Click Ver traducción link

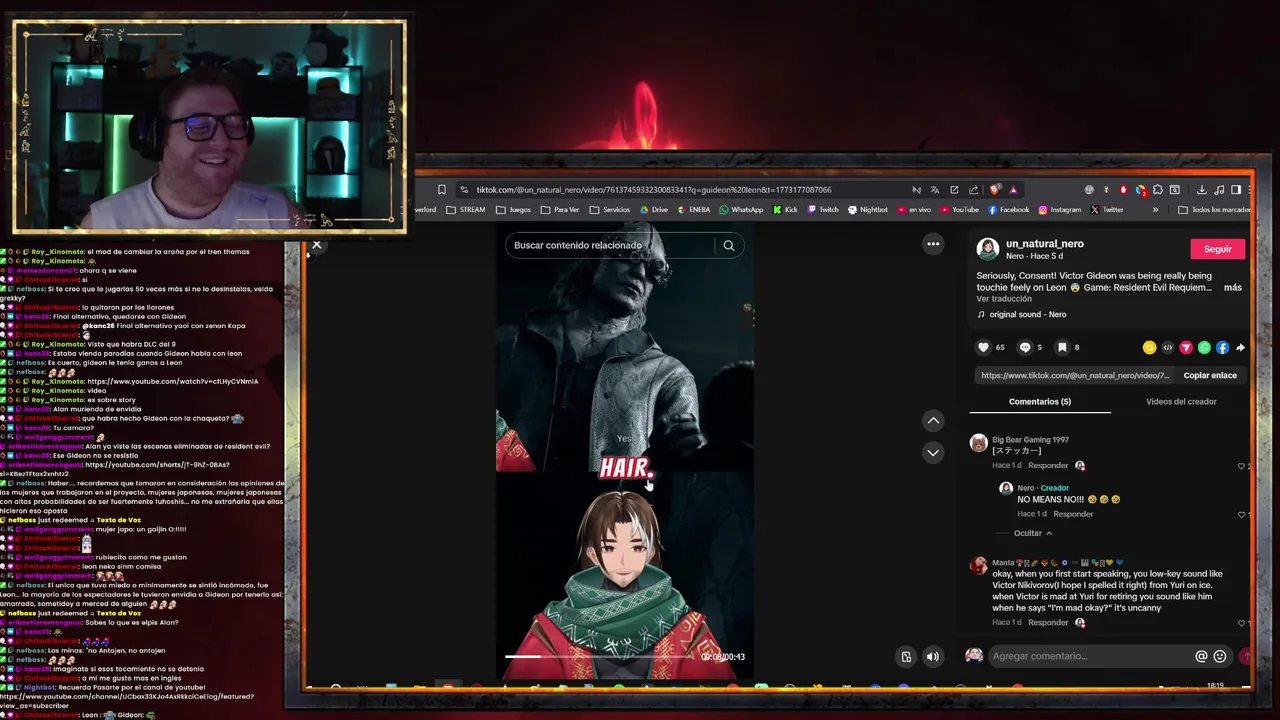pyautogui.click(x=1004, y=299)
